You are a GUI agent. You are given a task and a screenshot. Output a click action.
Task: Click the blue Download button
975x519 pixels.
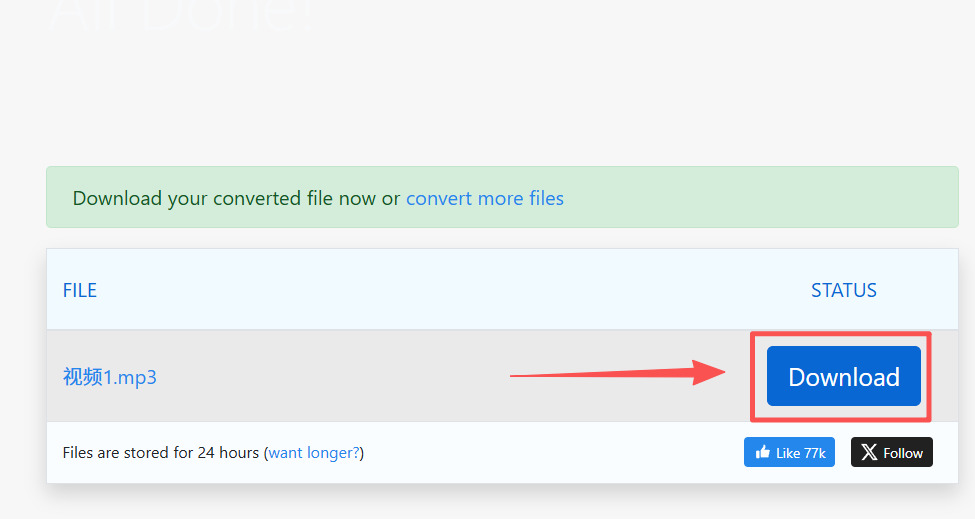pos(843,376)
